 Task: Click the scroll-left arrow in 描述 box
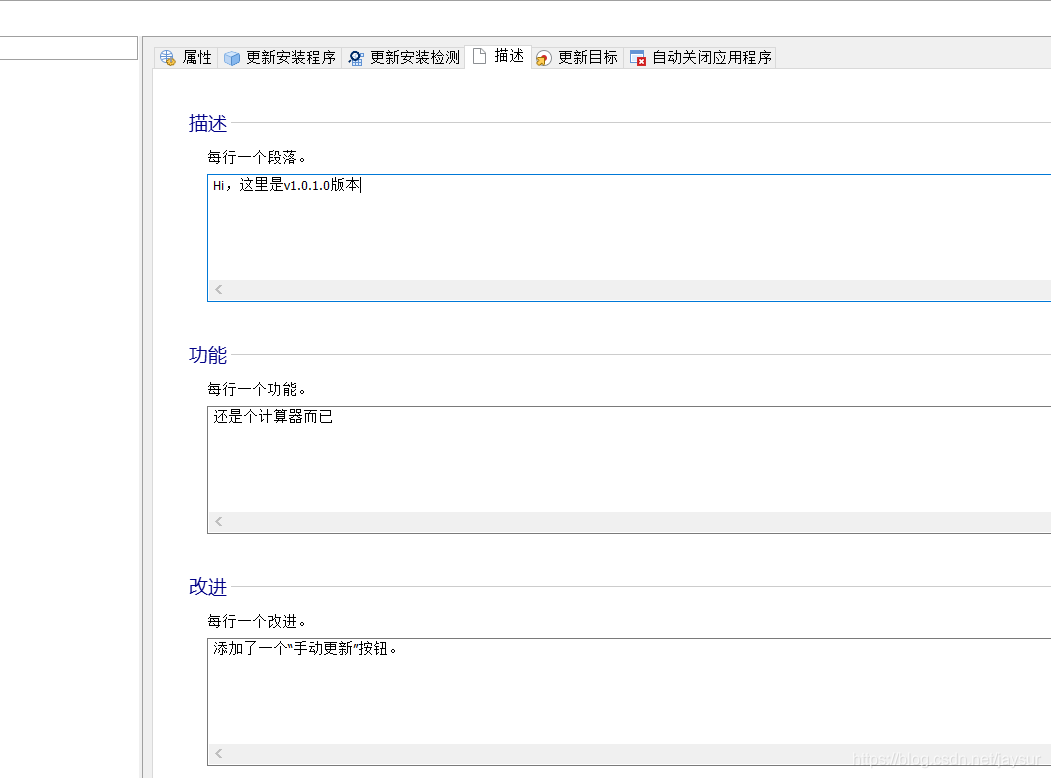point(219,289)
